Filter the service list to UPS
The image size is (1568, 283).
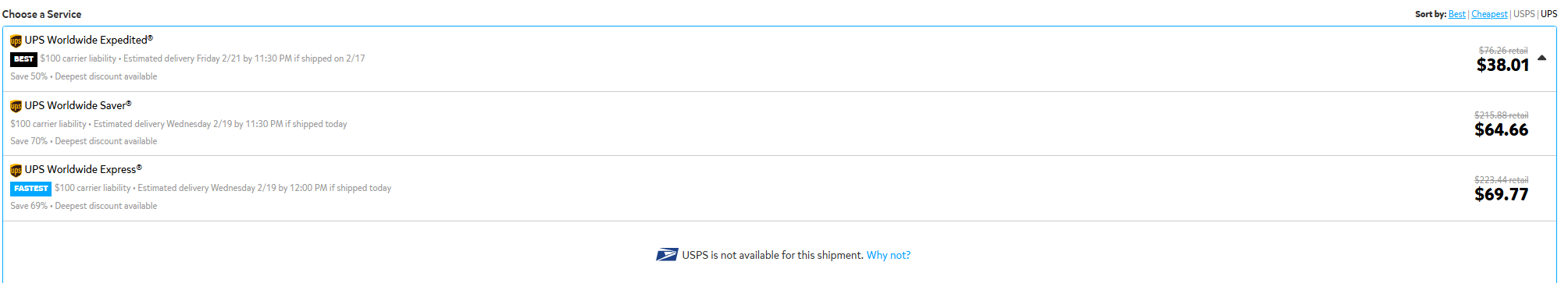click(x=1548, y=14)
